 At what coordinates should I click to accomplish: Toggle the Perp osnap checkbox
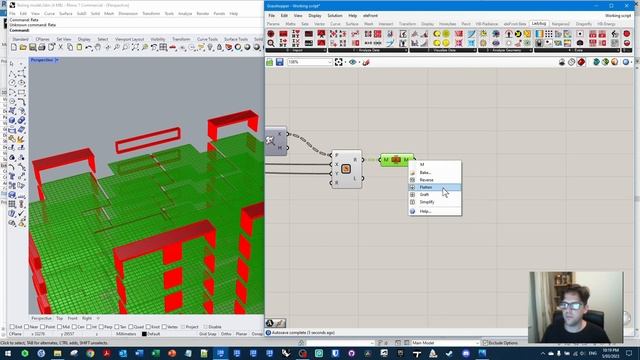pyautogui.click(x=101, y=327)
